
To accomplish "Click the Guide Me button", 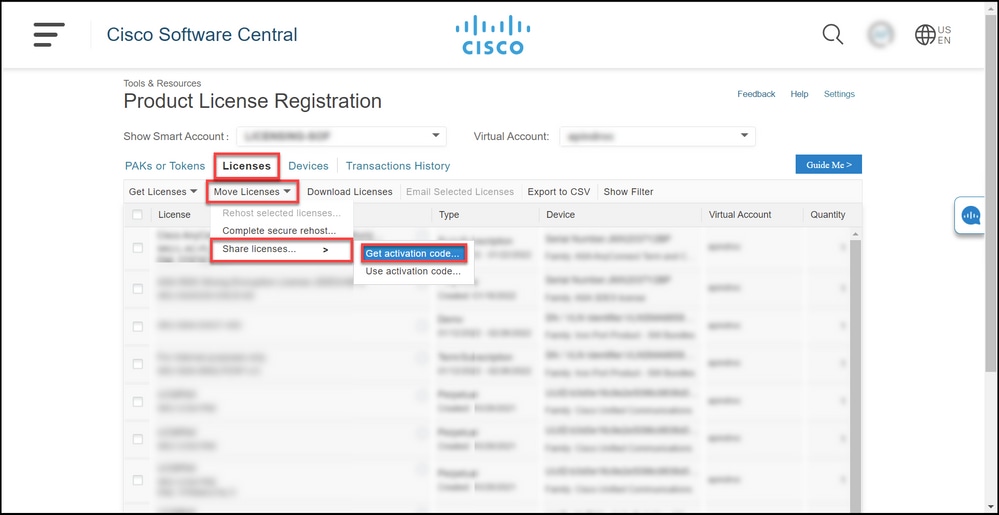I will (828, 164).
